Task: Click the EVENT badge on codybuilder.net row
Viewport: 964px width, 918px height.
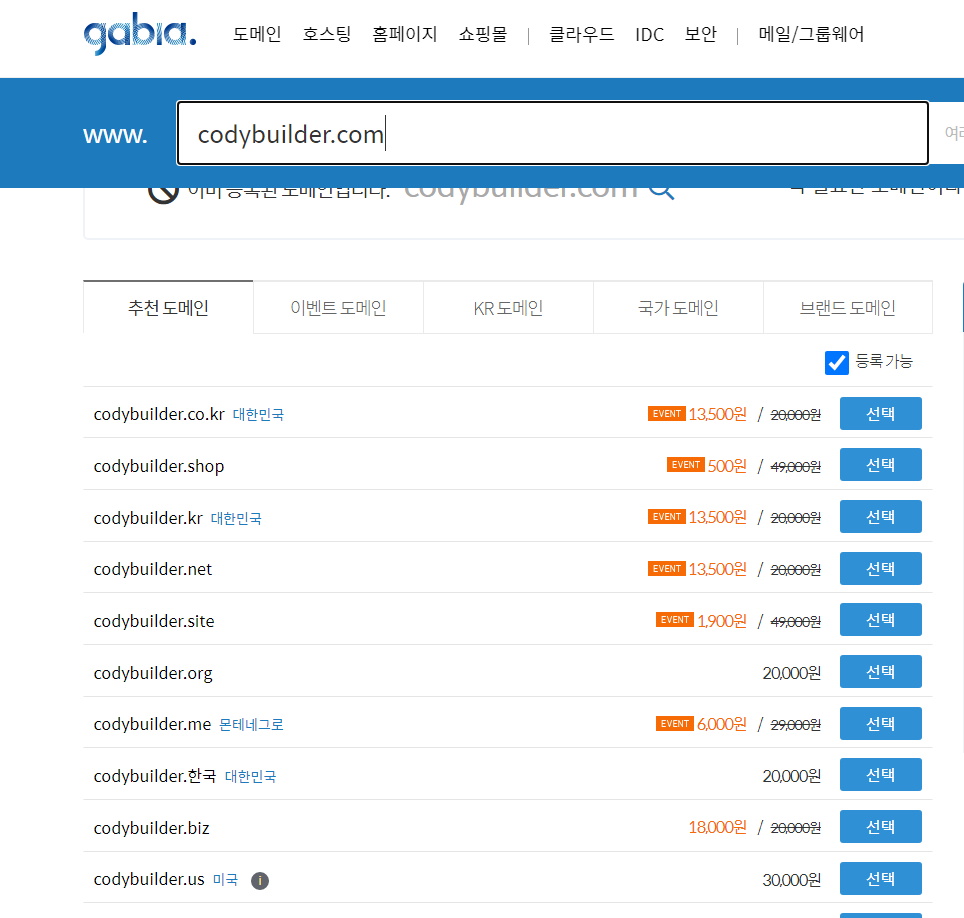Action: pyautogui.click(x=666, y=568)
